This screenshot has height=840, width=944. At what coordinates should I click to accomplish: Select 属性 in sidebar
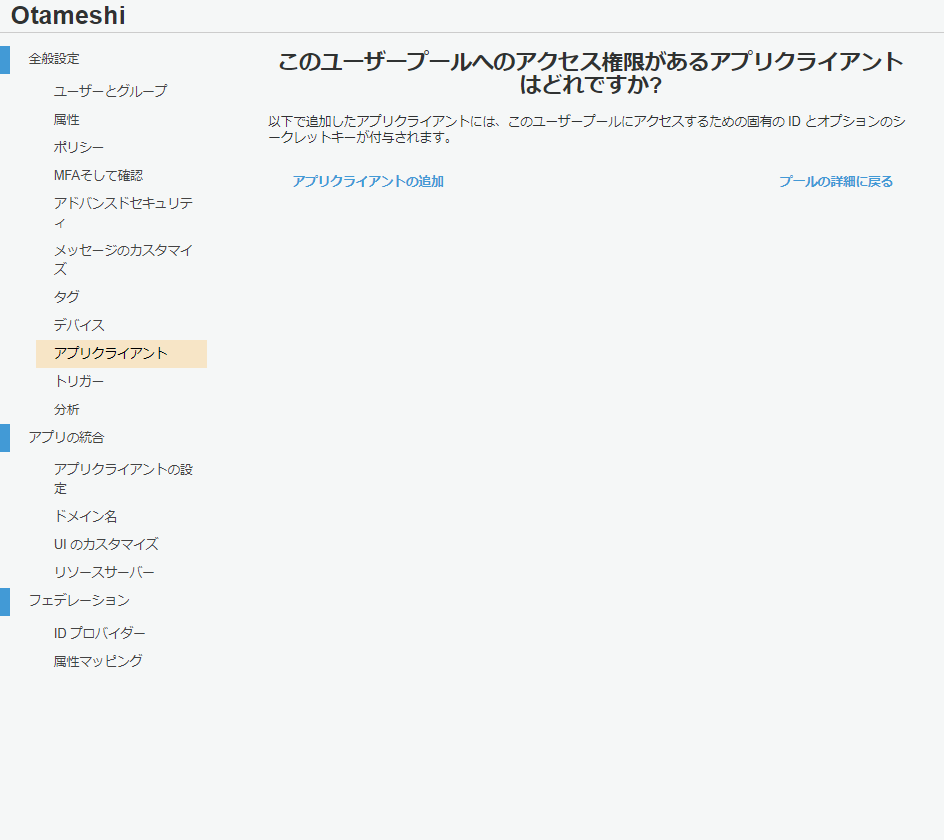(x=66, y=119)
